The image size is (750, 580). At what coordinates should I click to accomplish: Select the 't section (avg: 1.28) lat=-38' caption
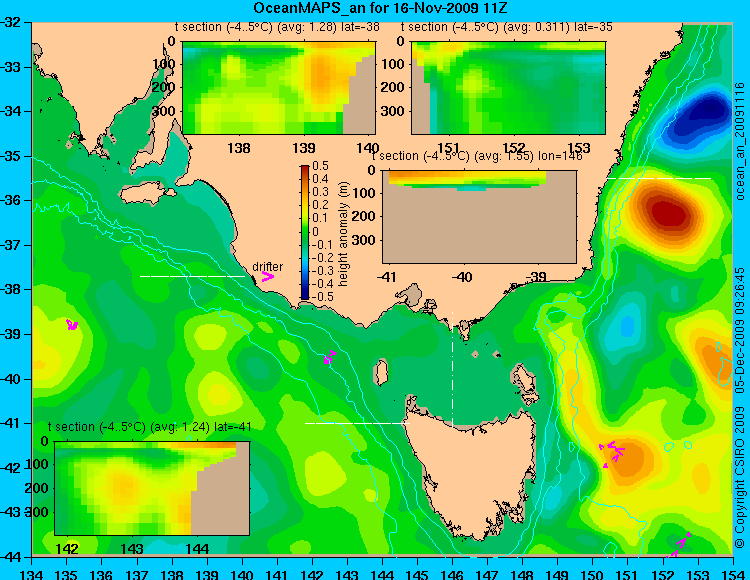click(x=277, y=27)
